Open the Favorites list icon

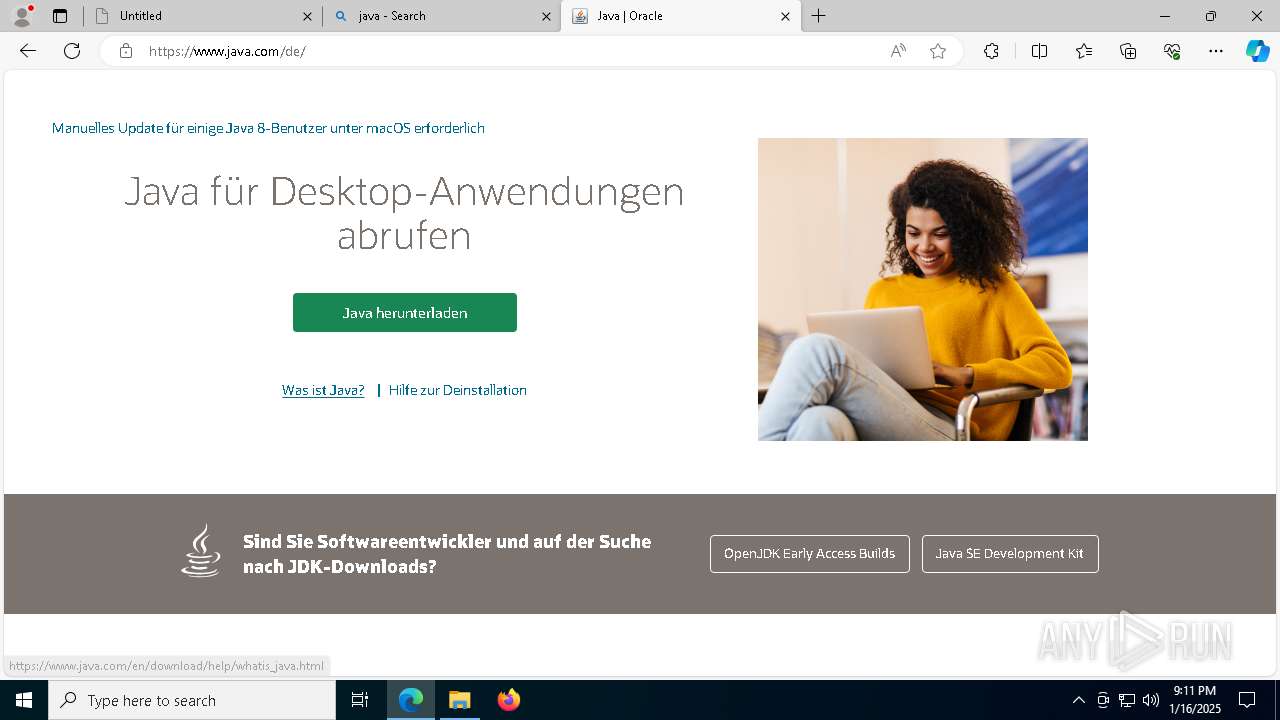(1084, 51)
